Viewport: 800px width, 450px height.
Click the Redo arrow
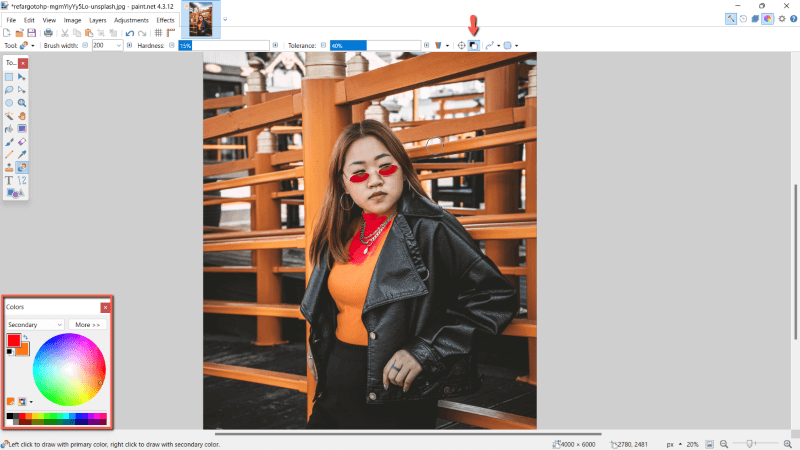pos(142,33)
